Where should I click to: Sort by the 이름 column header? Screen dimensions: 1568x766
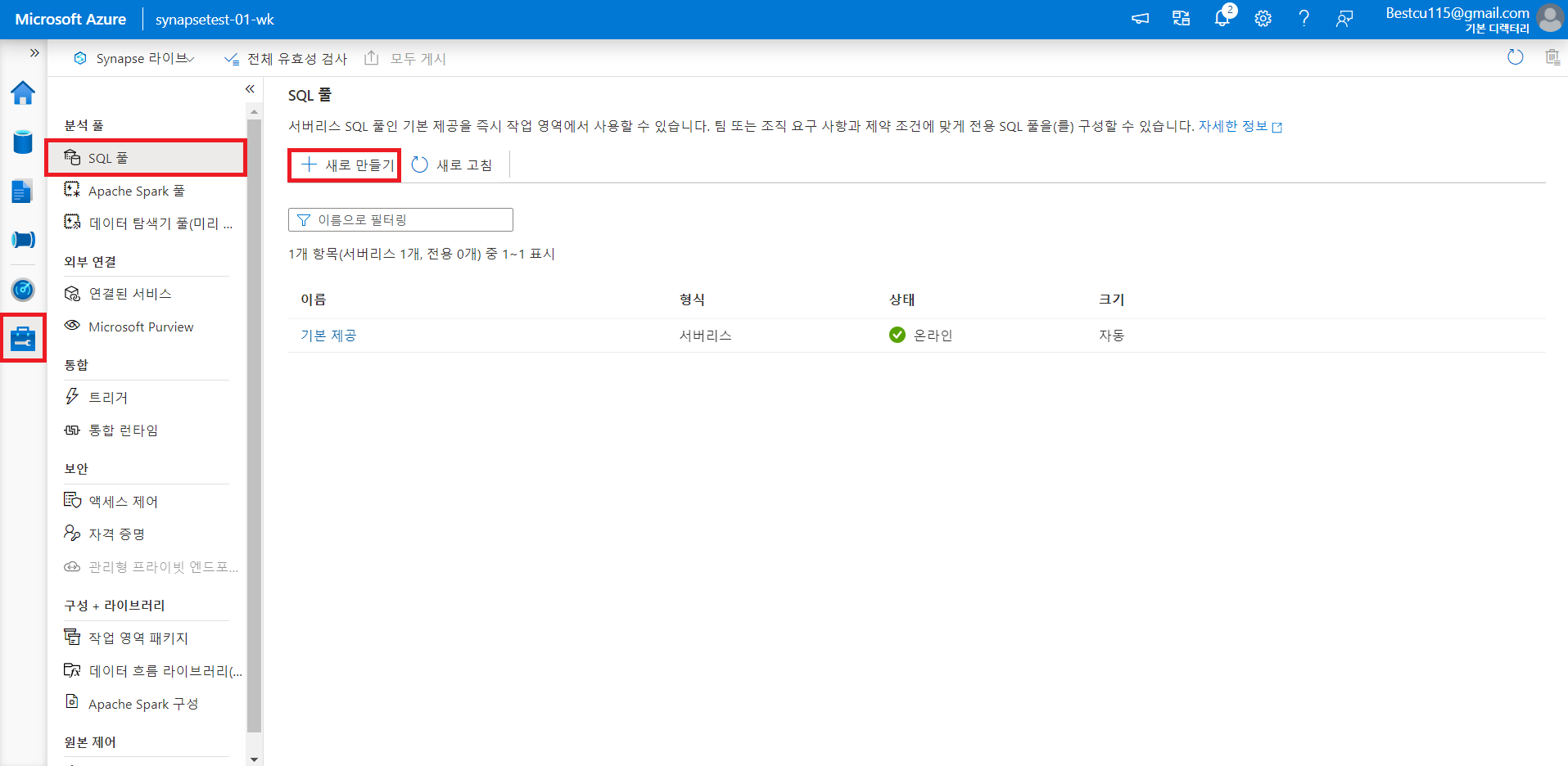(x=314, y=300)
